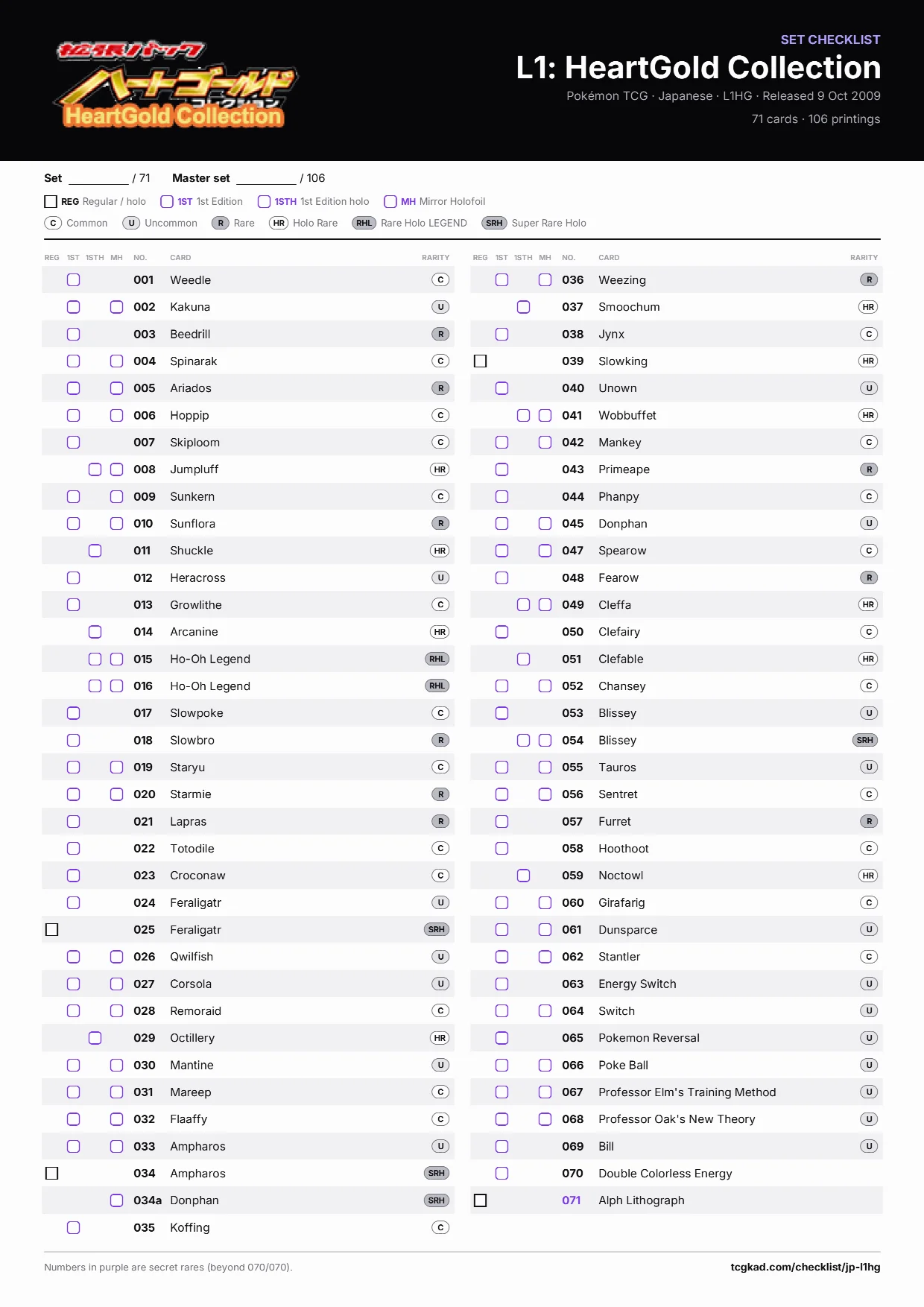Click the purple secret rare number 071
The image size is (924, 1307).
pos(572,1200)
